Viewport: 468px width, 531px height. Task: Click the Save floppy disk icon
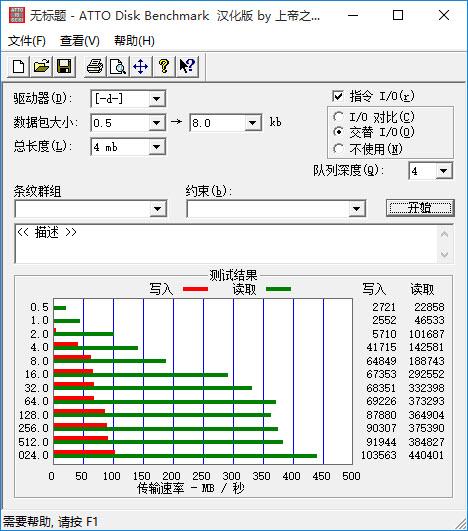(x=64, y=66)
